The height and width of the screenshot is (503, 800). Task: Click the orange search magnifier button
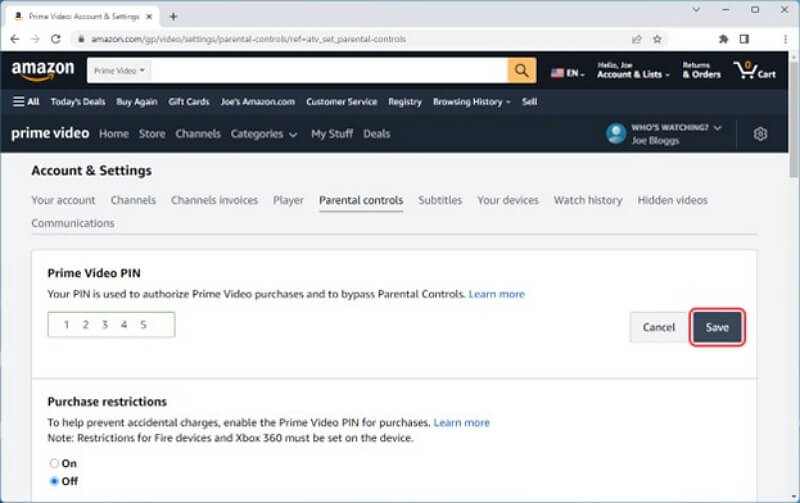521,70
